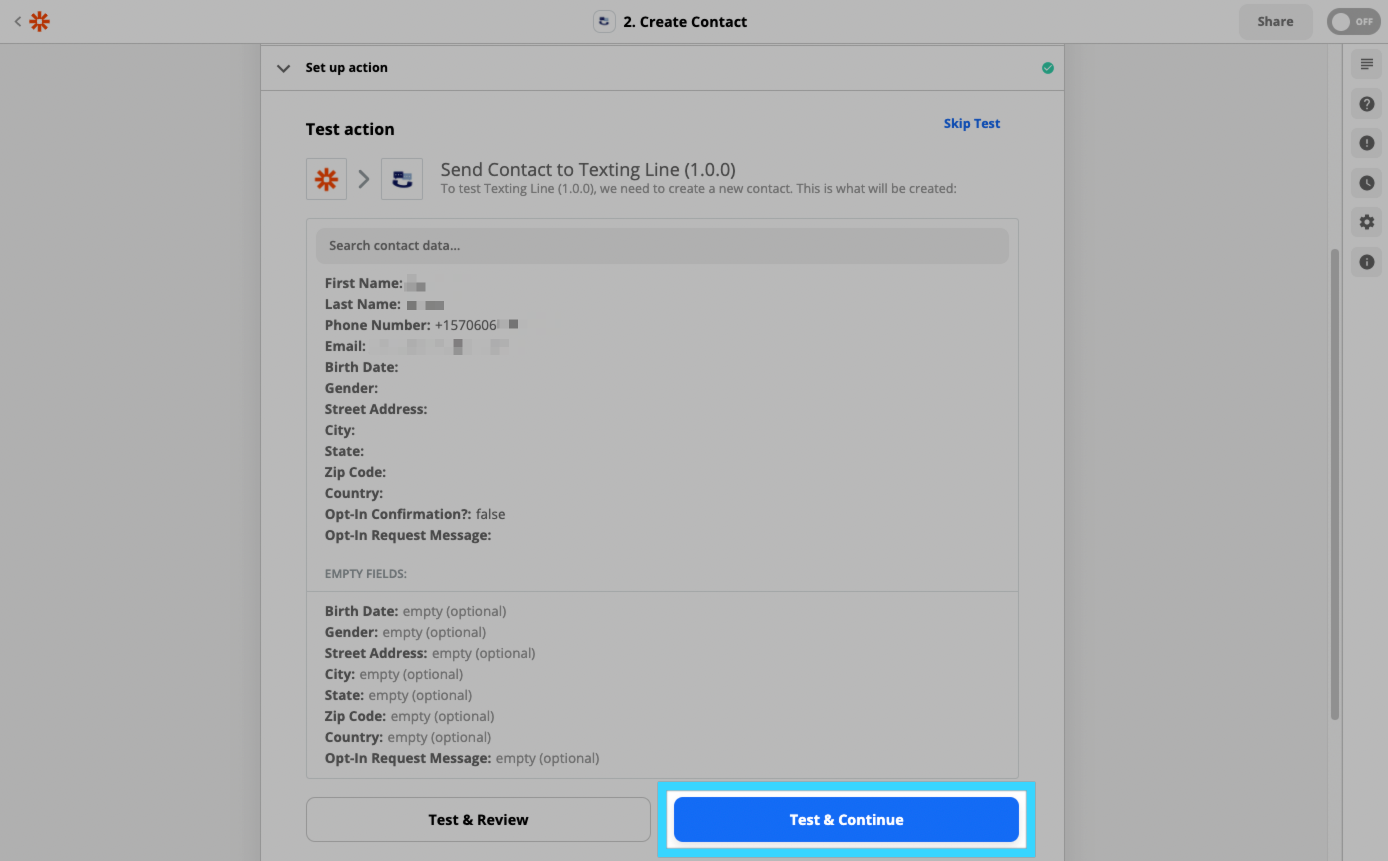Screen dimensions: 1388x861
Task: Click State: empty (optional) row
Action: click(398, 695)
